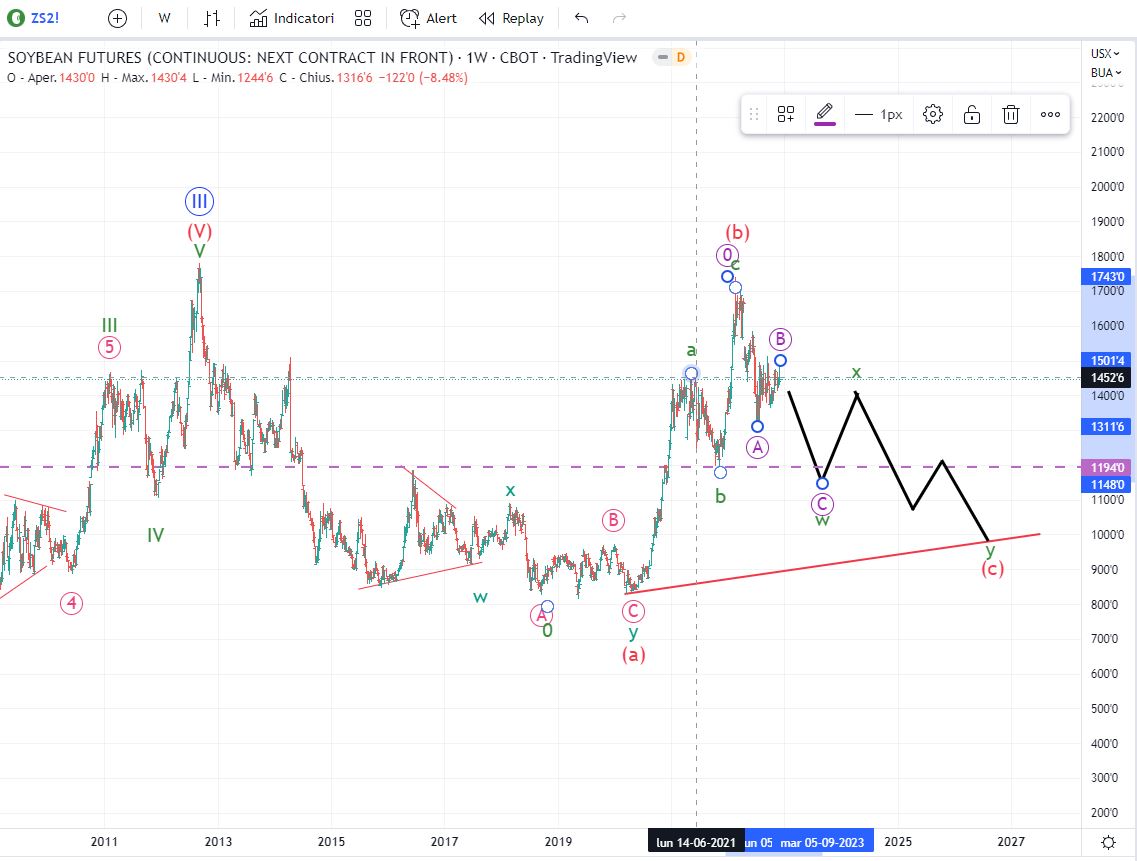Grab the drawing toolbar drag handle
Image resolution: width=1137 pixels, height=861 pixels.
(754, 114)
